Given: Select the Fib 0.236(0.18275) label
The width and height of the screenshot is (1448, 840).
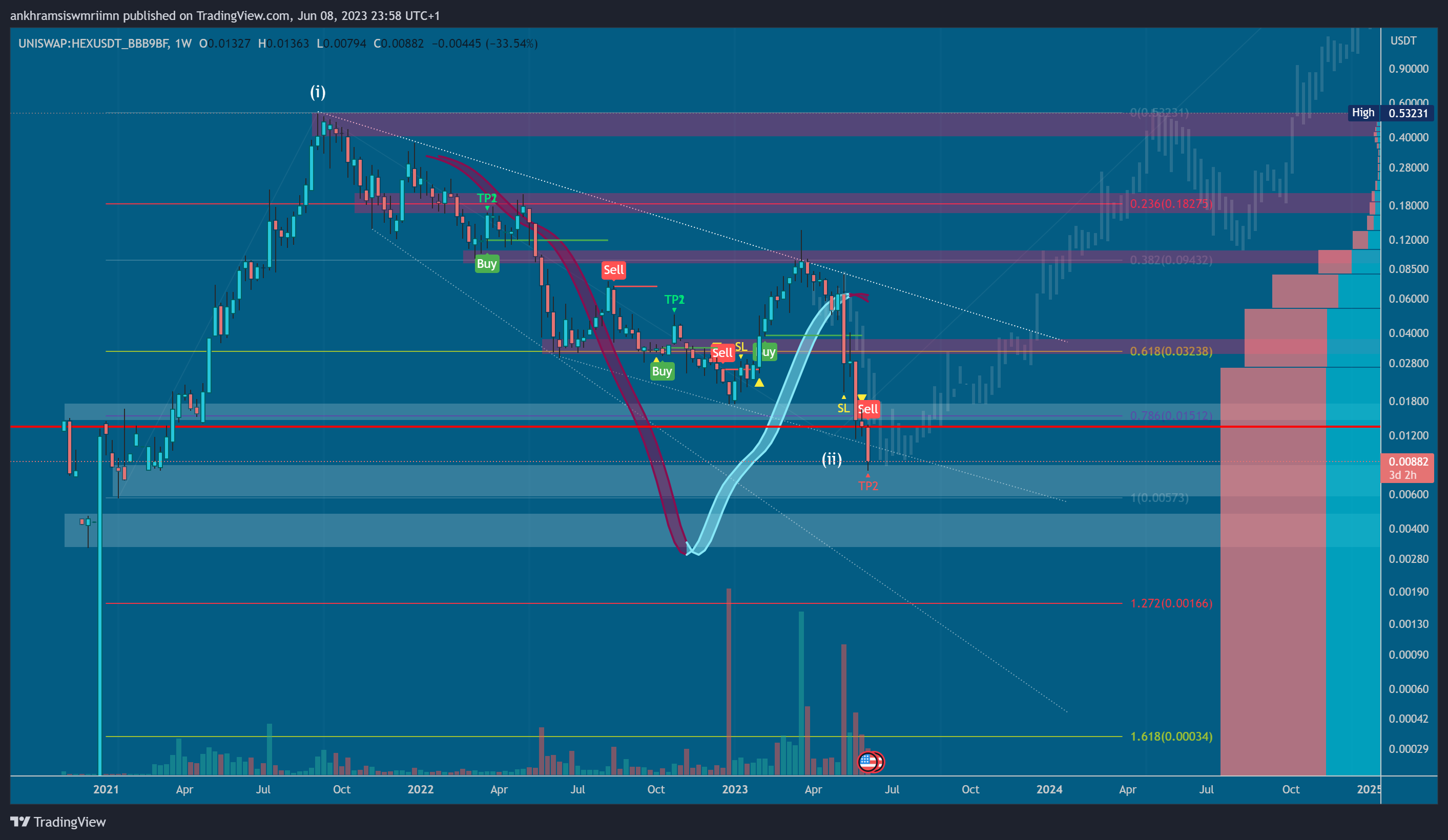Looking at the screenshot, I should click(1171, 204).
